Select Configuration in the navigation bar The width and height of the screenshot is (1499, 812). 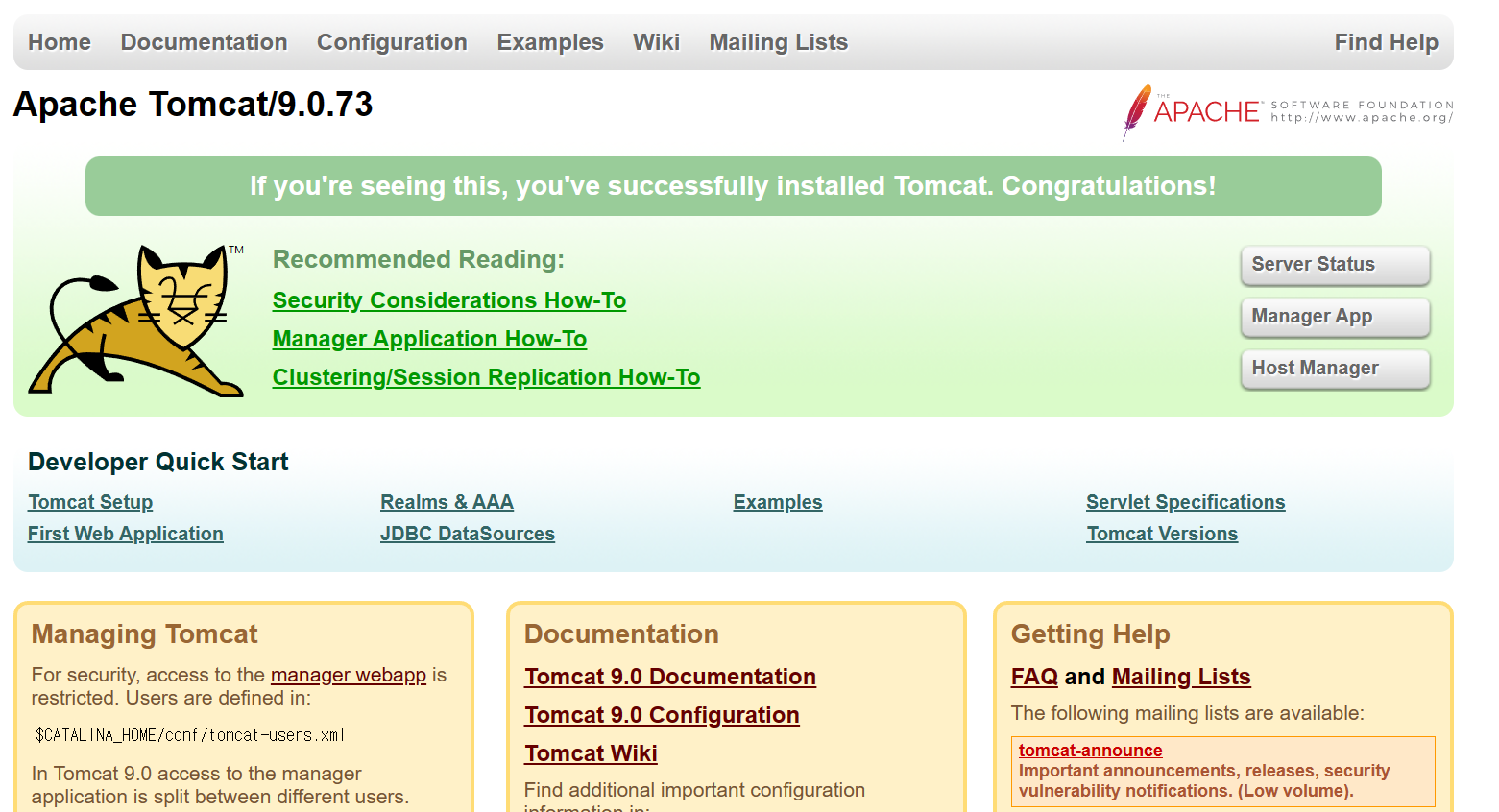pyautogui.click(x=392, y=42)
